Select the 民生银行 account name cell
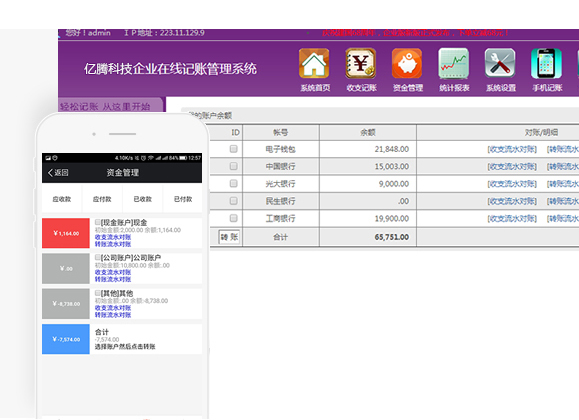Screen dimensions: 579x420 click(x=281, y=201)
